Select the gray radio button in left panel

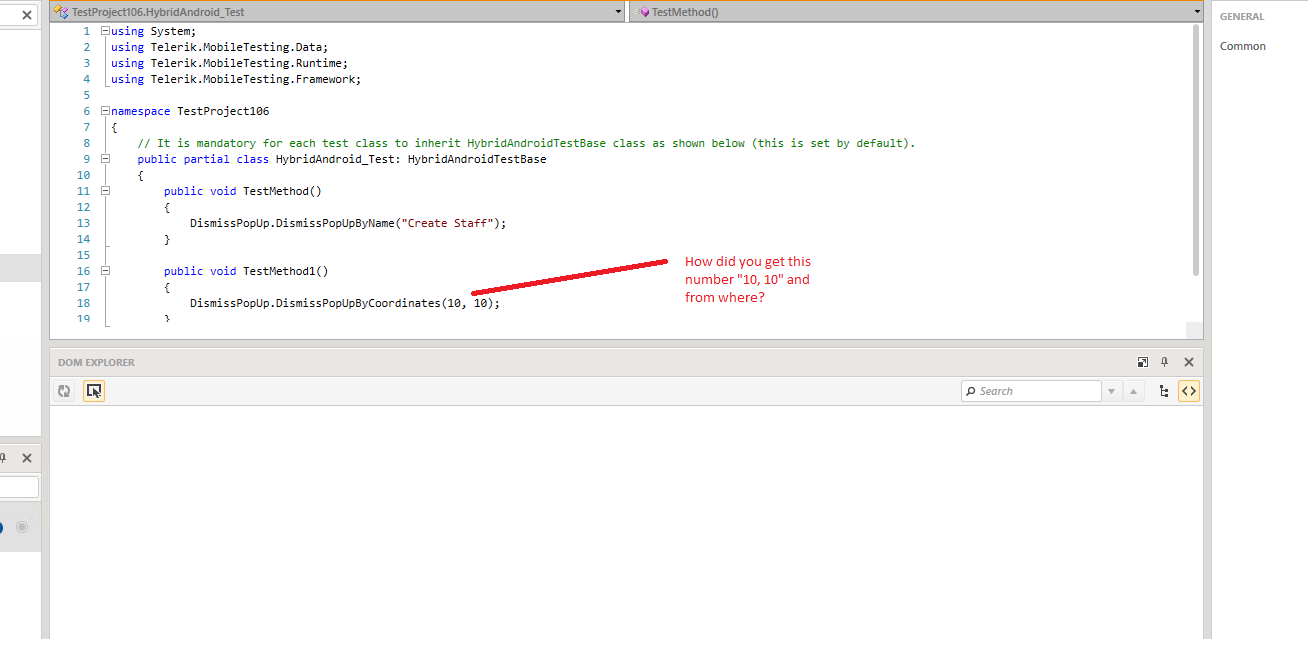tap(22, 527)
